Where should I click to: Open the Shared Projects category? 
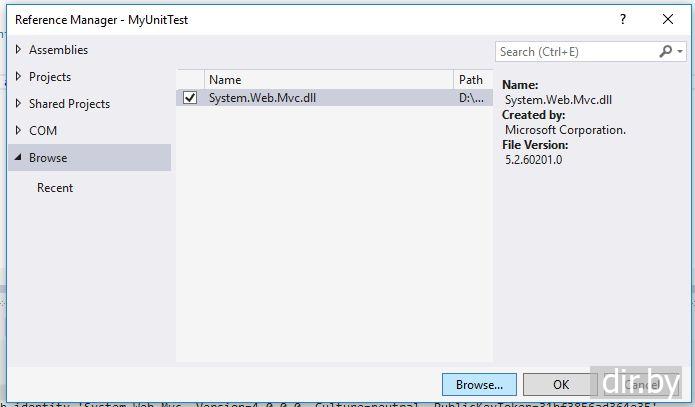[69, 104]
